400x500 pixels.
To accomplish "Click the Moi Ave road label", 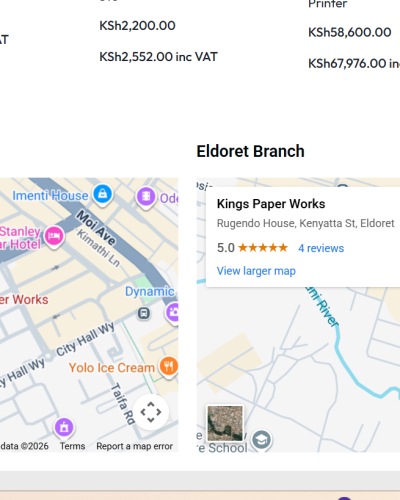I will [96, 228].
